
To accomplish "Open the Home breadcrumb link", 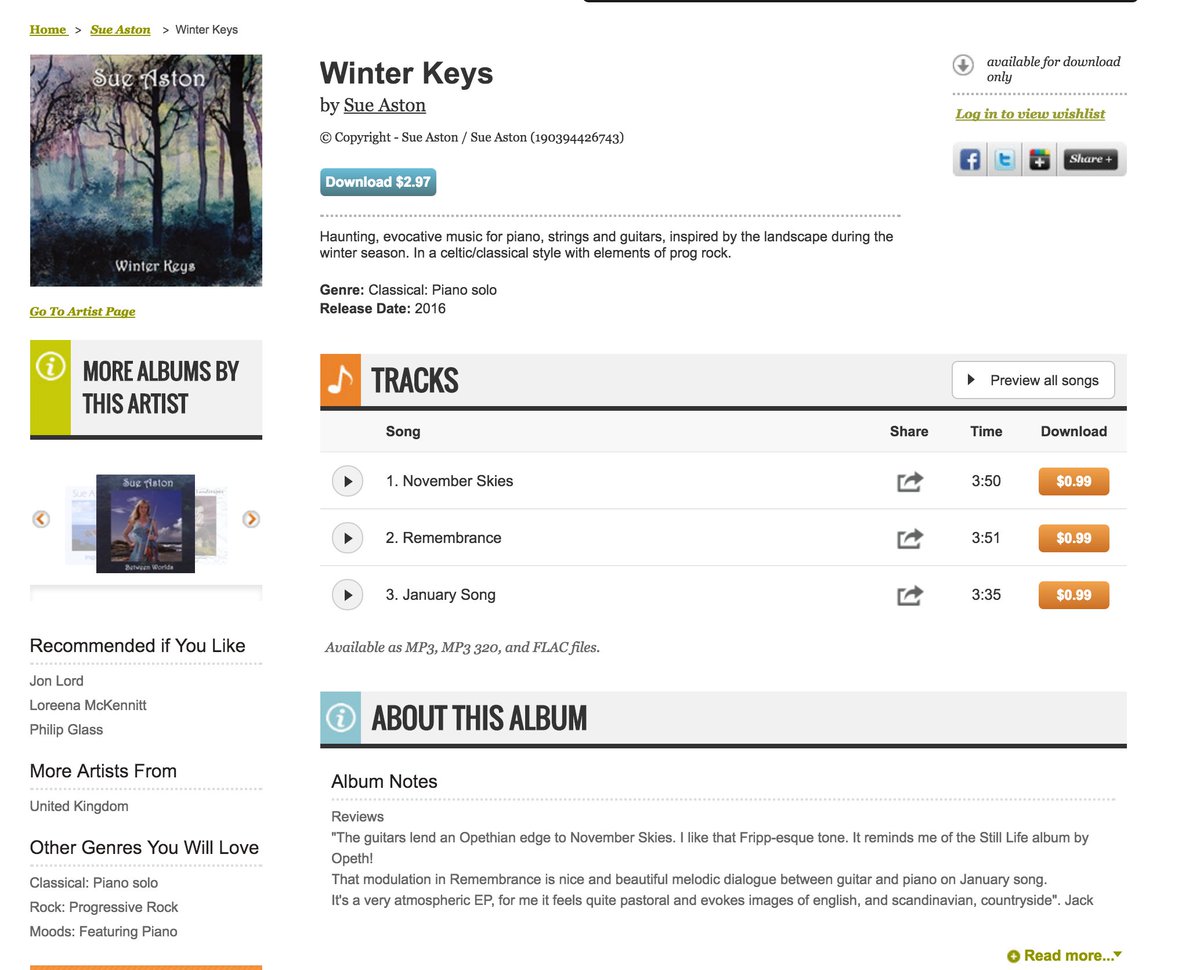I will tap(48, 29).
